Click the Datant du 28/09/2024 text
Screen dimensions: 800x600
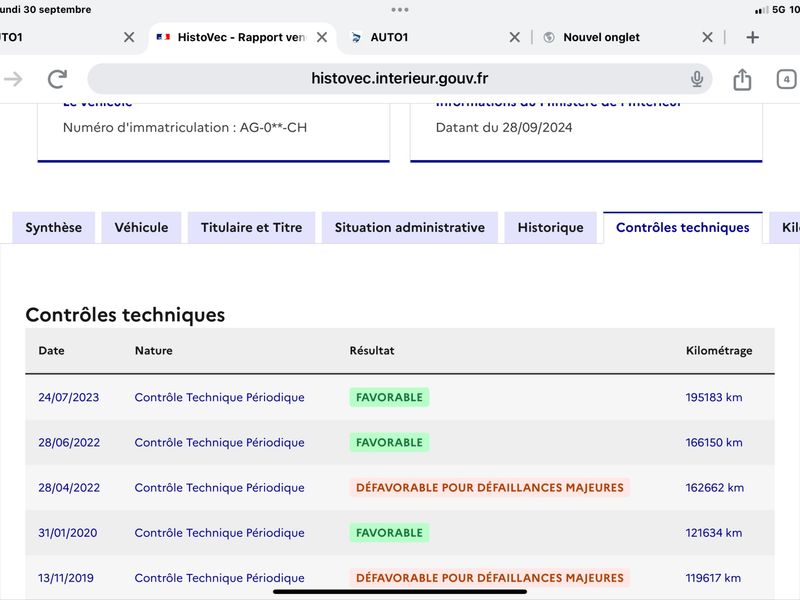[504, 128]
